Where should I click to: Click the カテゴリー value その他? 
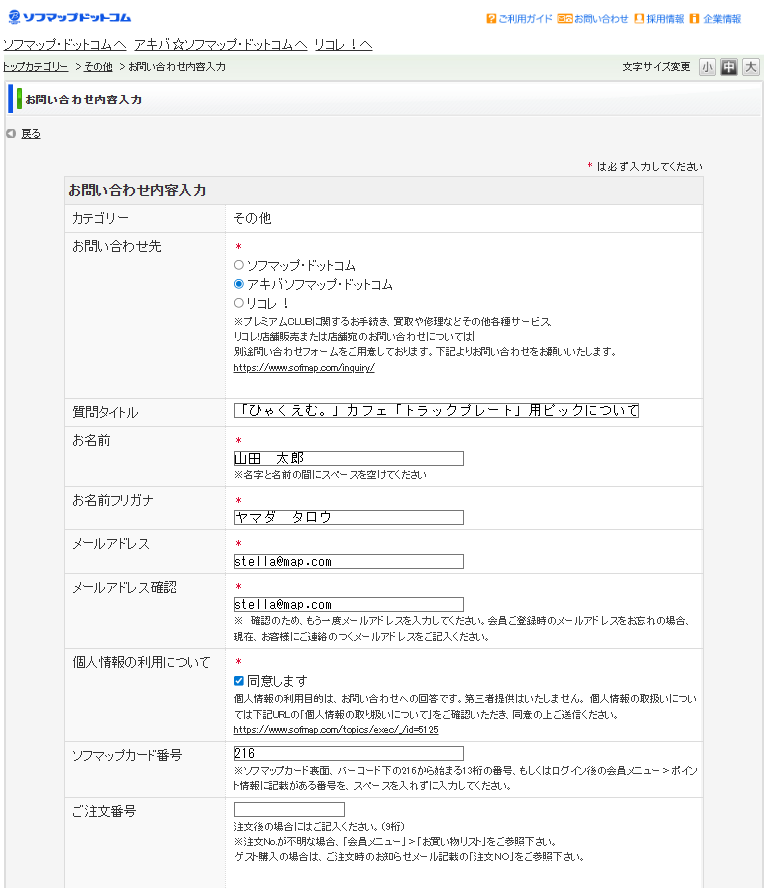pos(253,218)
